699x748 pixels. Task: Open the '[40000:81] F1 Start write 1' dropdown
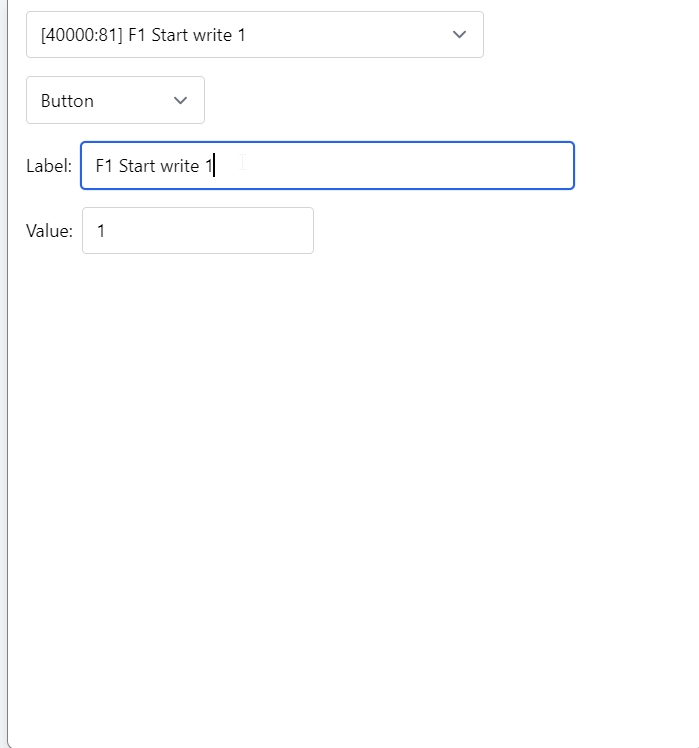click(x=254, y=35)
